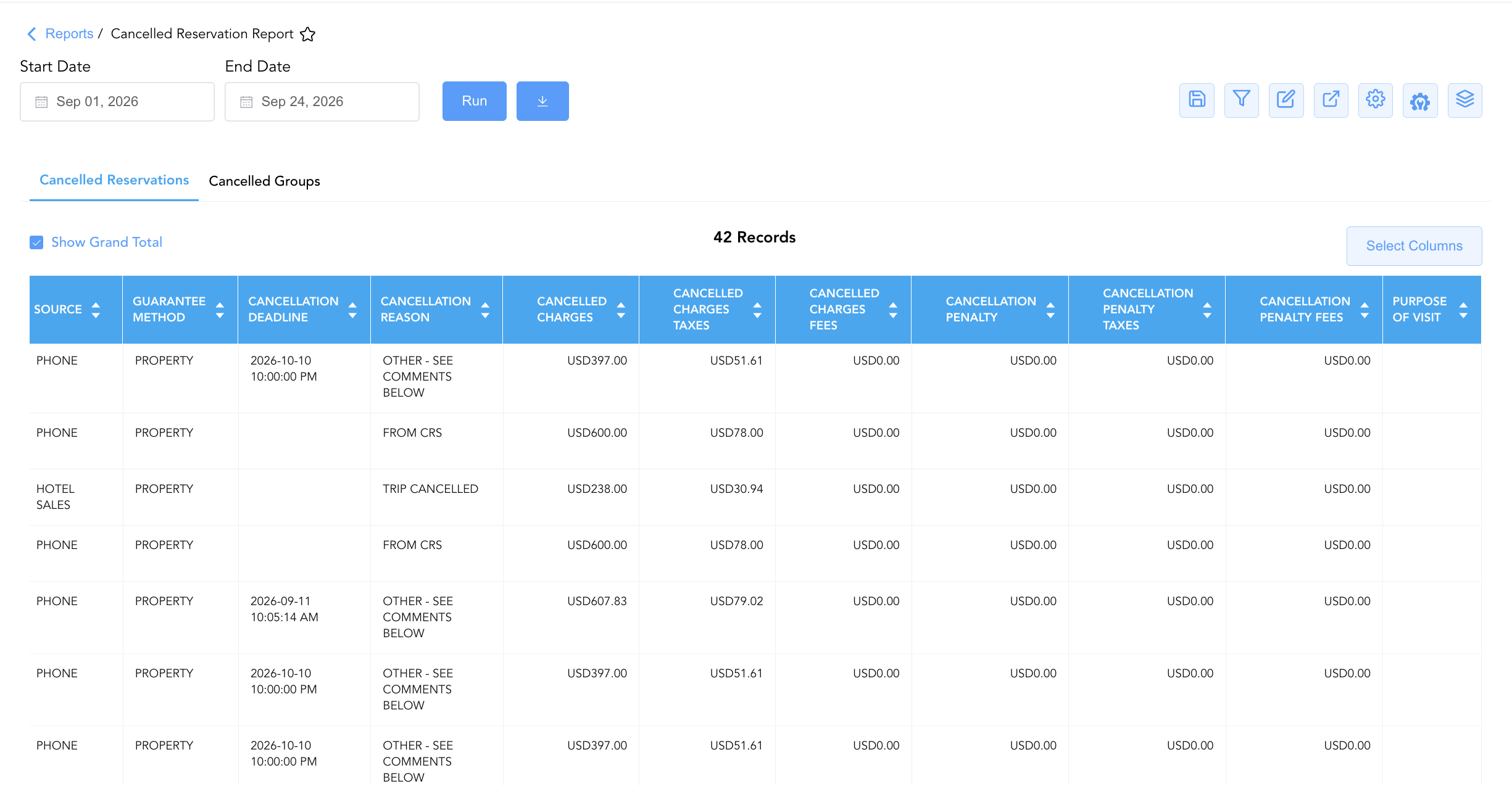Click the gear with wrench icon
Image resolution: width=1512 pixels, height=797 pixels.
click(x=1420, y=100)
